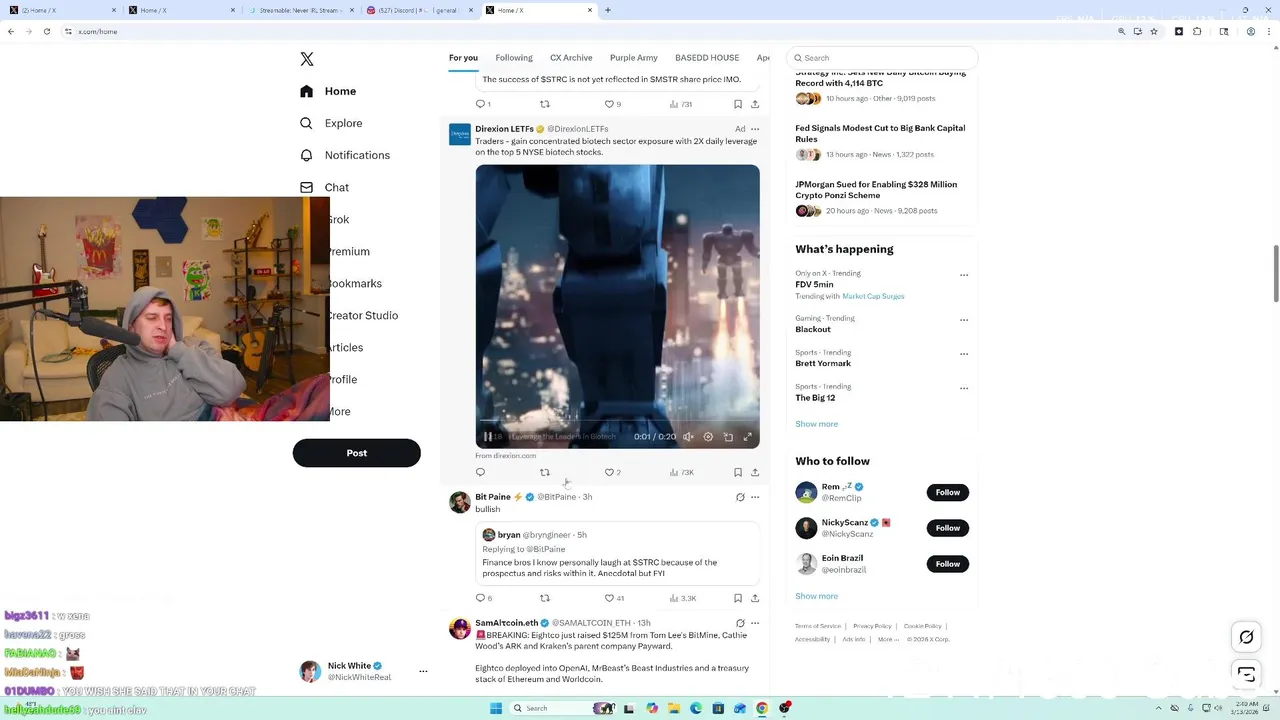Click the X logo in sidebar

[x=307, y=59]
